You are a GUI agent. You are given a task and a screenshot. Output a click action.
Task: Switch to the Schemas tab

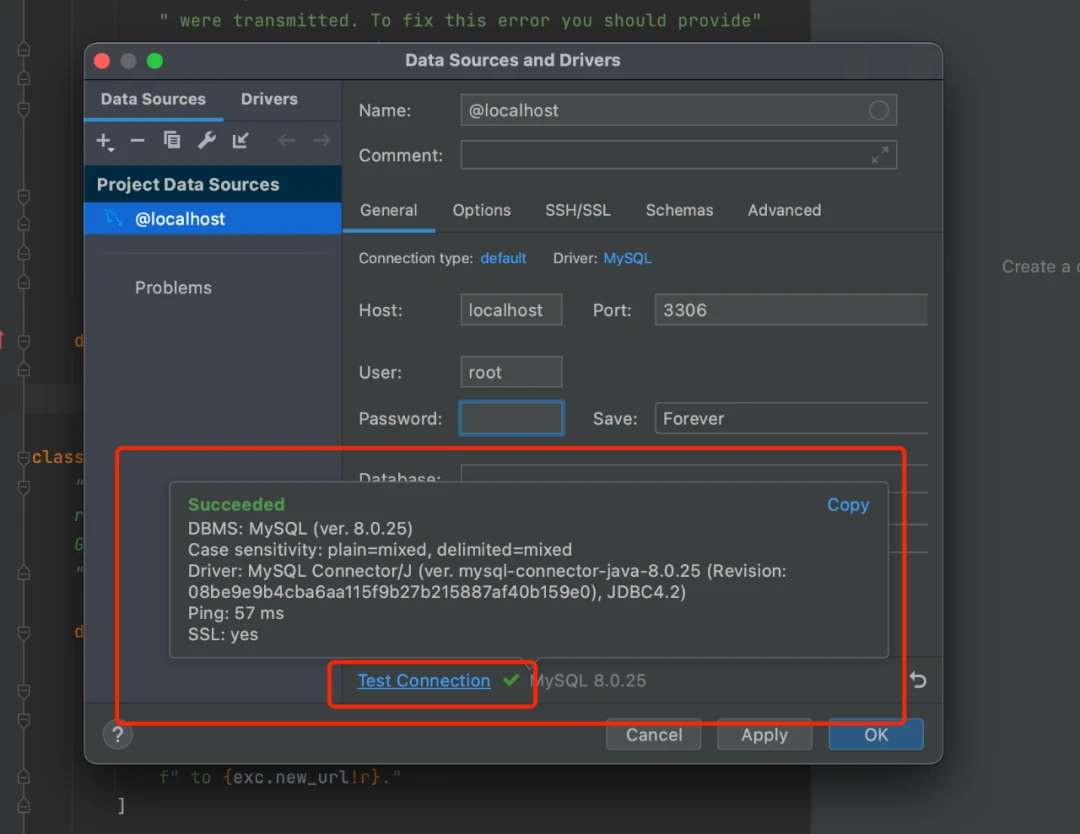tap(679, 210)
